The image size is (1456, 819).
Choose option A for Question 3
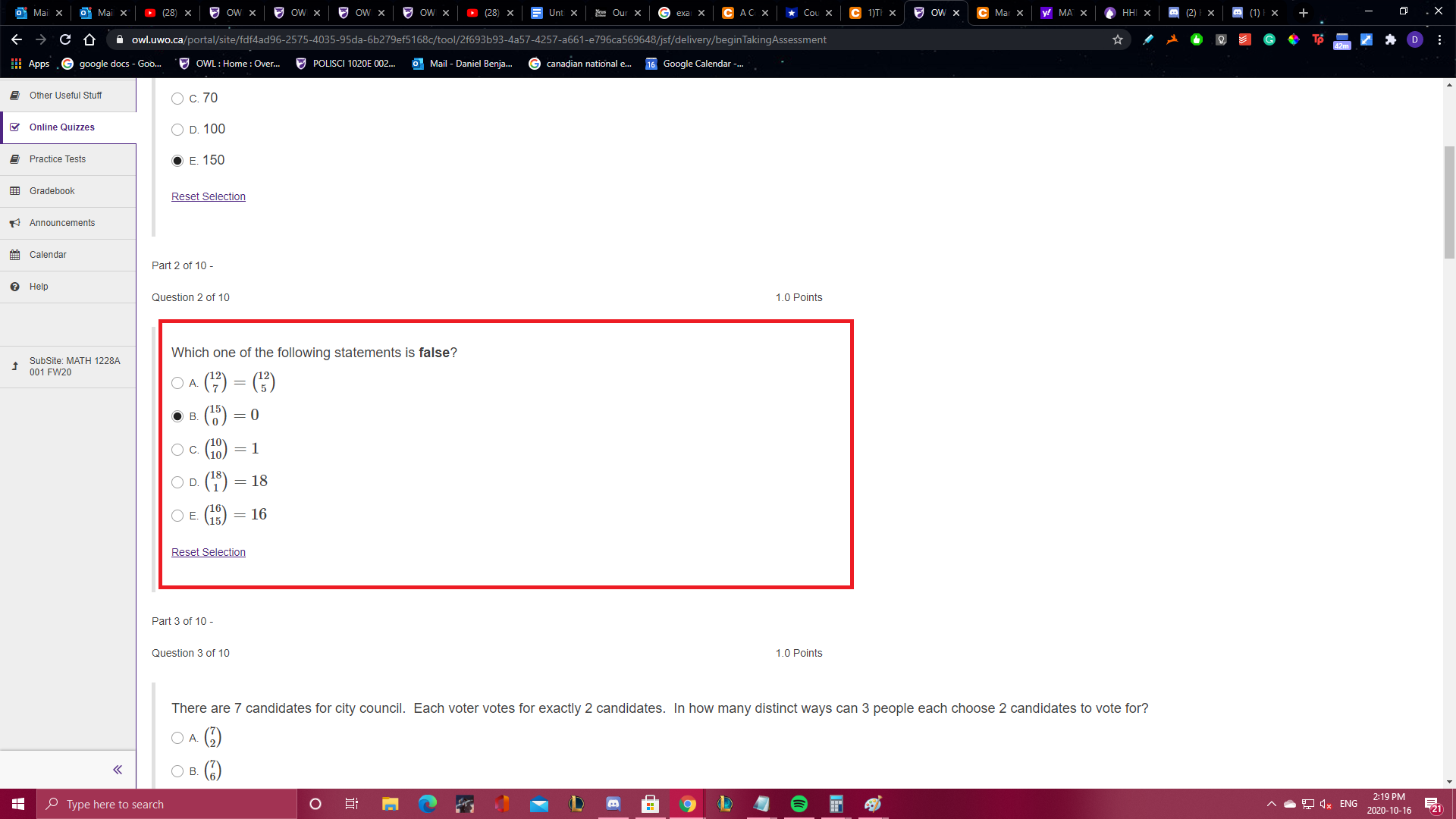[x=177, y=738]
